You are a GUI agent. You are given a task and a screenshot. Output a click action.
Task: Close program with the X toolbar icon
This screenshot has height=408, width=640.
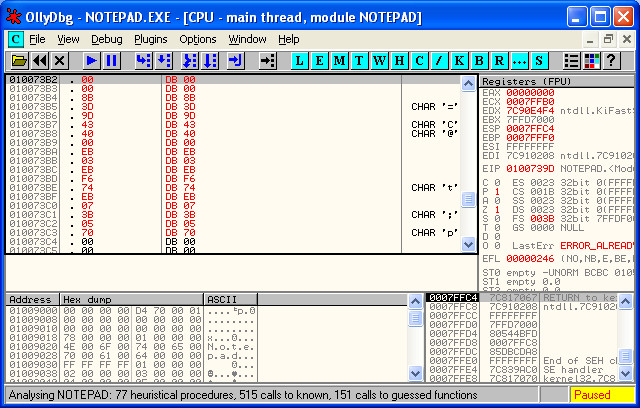click(59, 61)
